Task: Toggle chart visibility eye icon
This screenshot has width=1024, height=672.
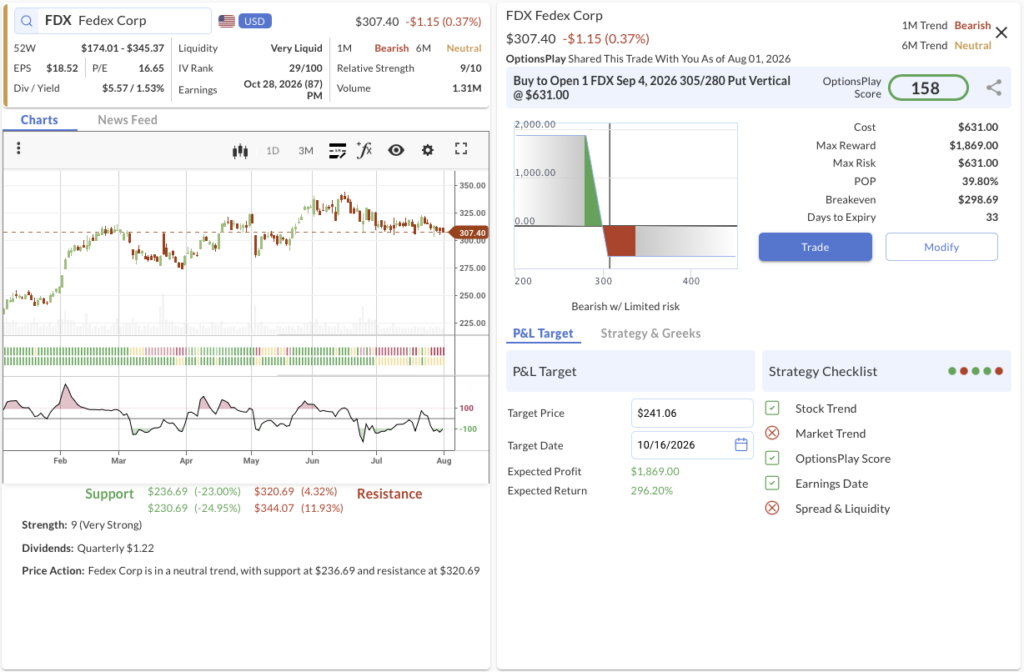Action: (396, 150)
